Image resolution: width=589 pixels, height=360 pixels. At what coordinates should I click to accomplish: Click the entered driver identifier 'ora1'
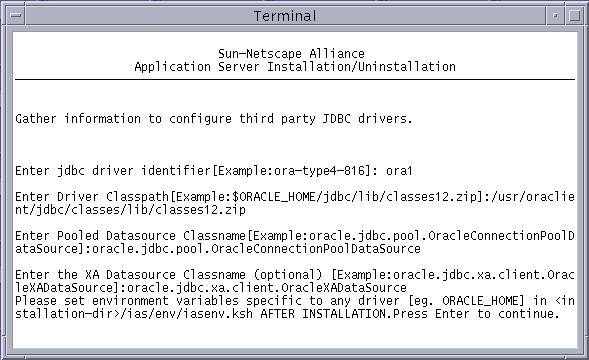coord(399,171)
